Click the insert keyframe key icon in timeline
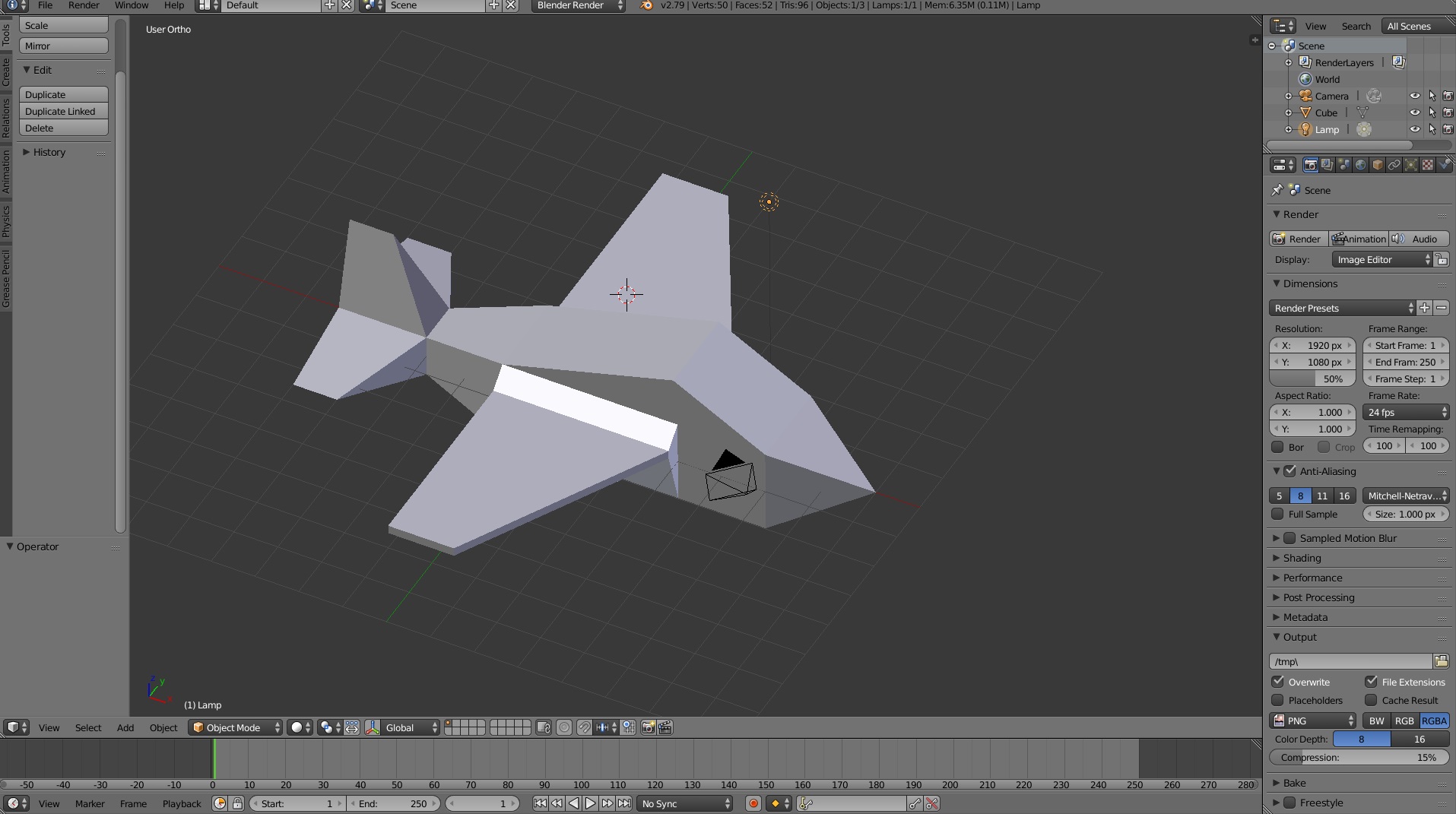This screenshot has width=1456, height=814. click(915, 803)
